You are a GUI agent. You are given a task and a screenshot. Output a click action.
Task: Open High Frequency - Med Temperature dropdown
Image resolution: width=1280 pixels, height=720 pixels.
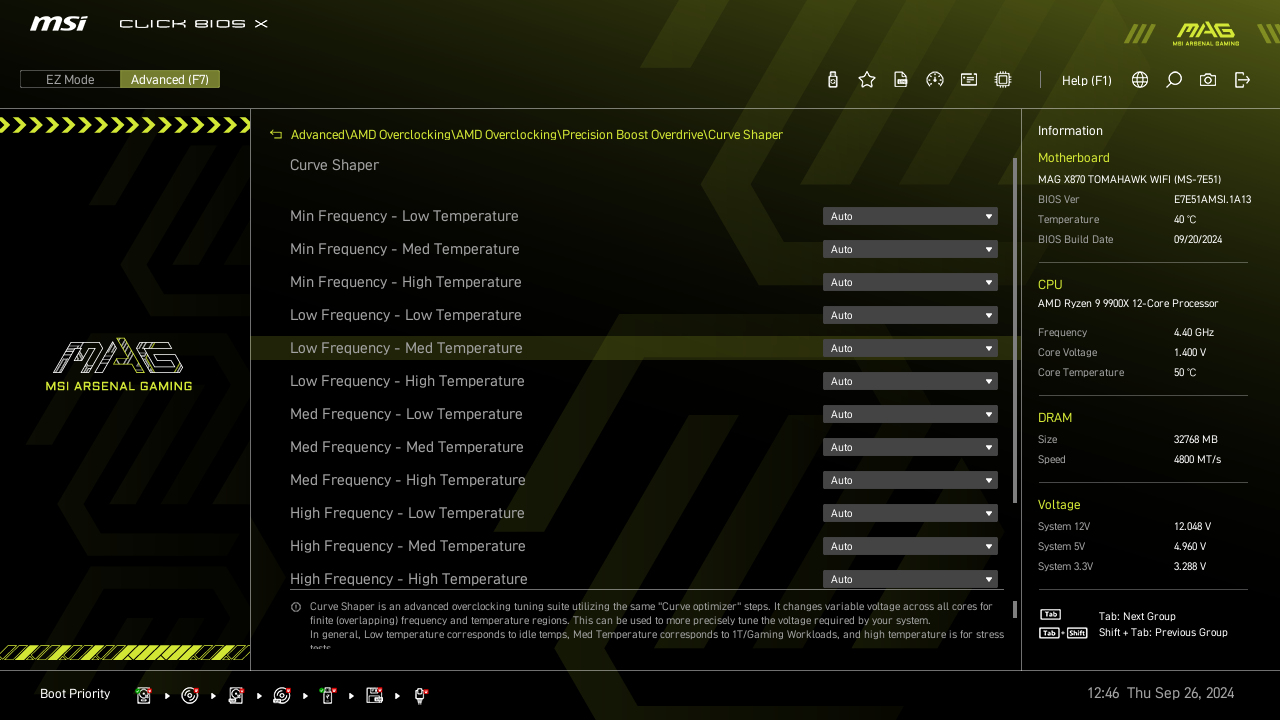[x=910, y=546]
